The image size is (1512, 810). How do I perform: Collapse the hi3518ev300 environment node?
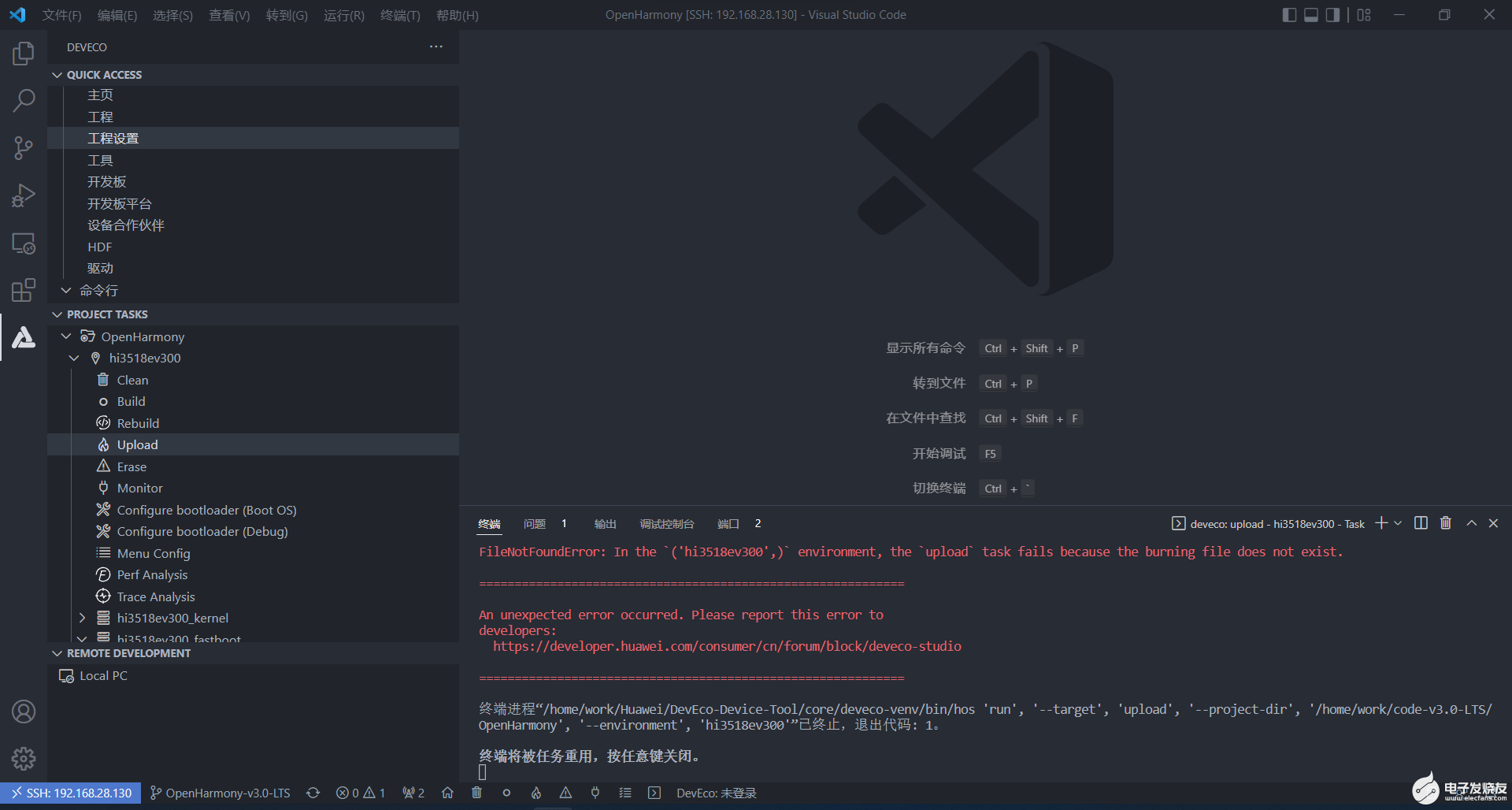(74, 358)
